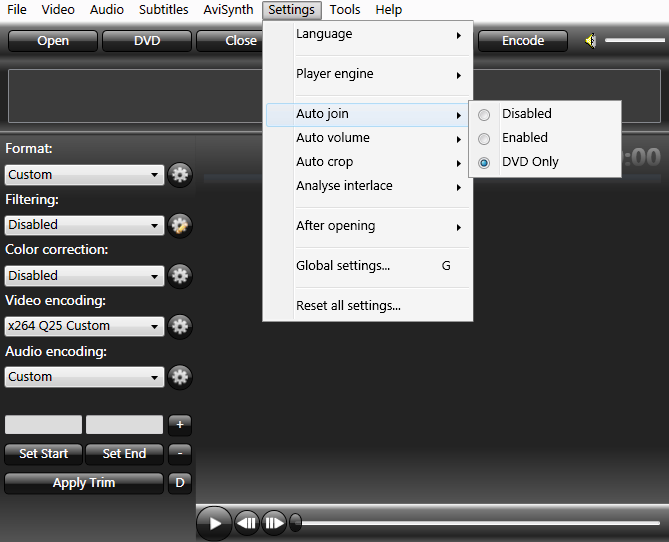Image resolution: width=669 pixels, height=542 pixels.
Task: Click the Color correction gear icon
Action: tap(180, 276)
